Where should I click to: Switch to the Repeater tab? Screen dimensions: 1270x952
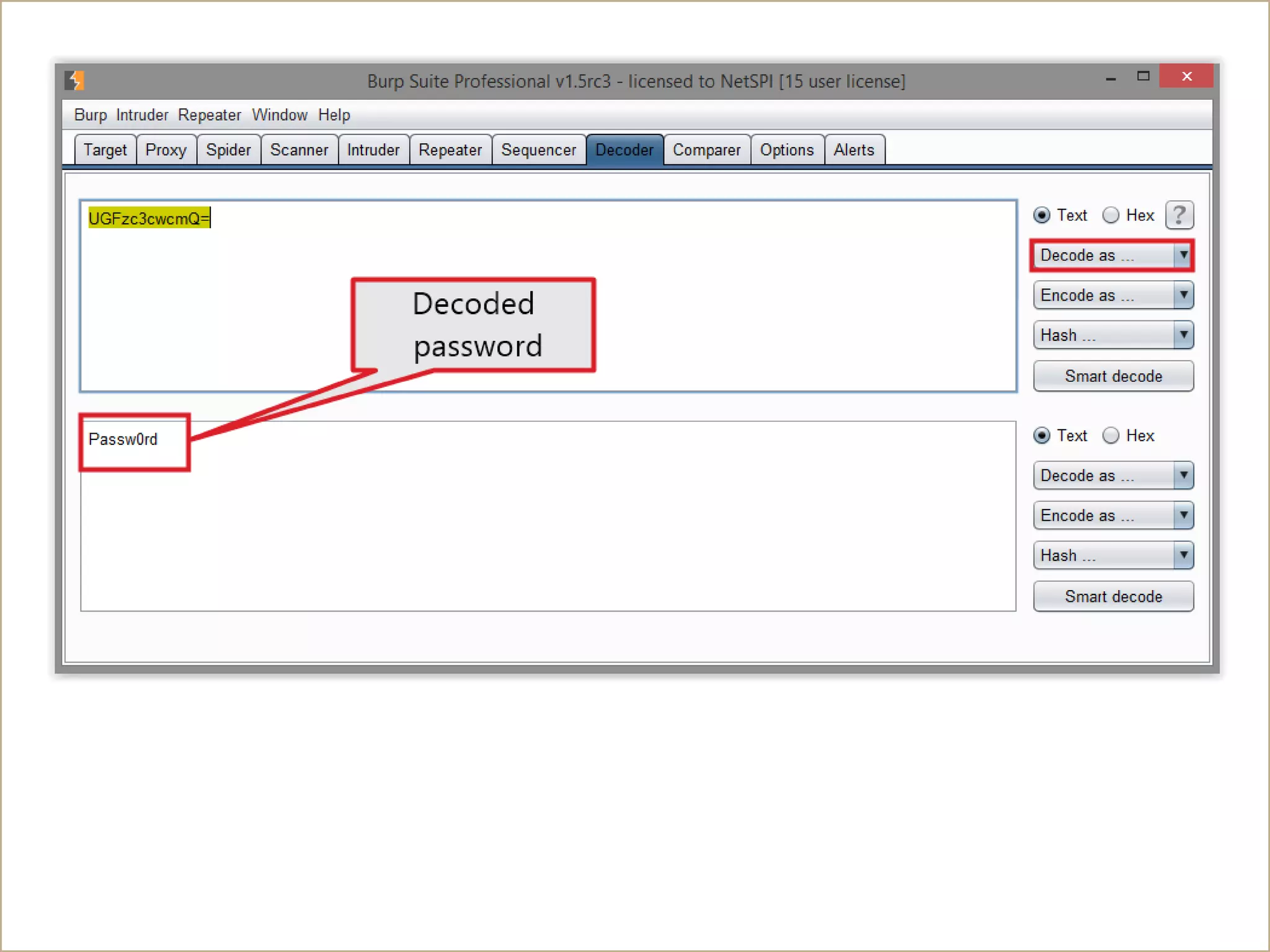[x=450, y=150]
